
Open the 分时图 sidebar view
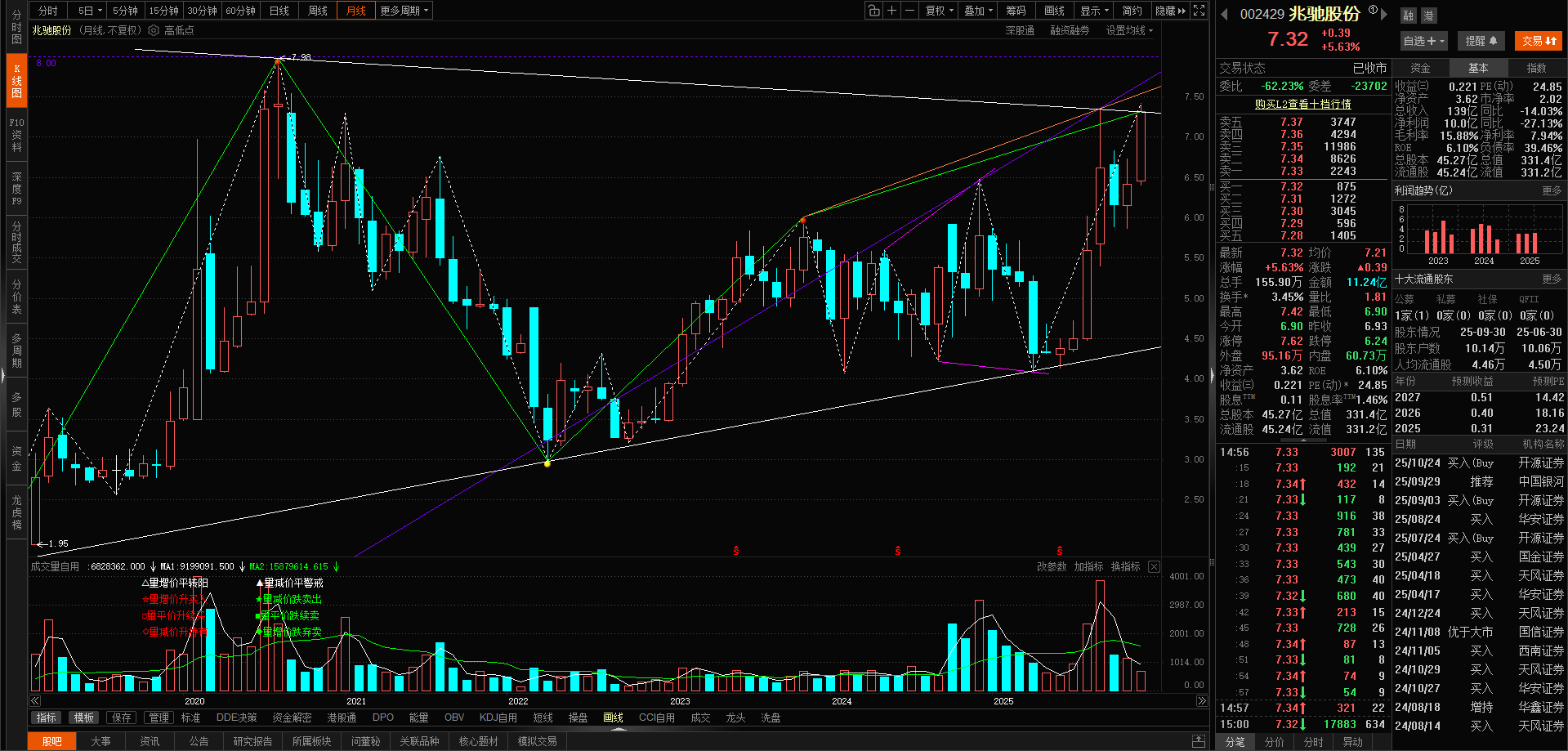click(16, 27)
